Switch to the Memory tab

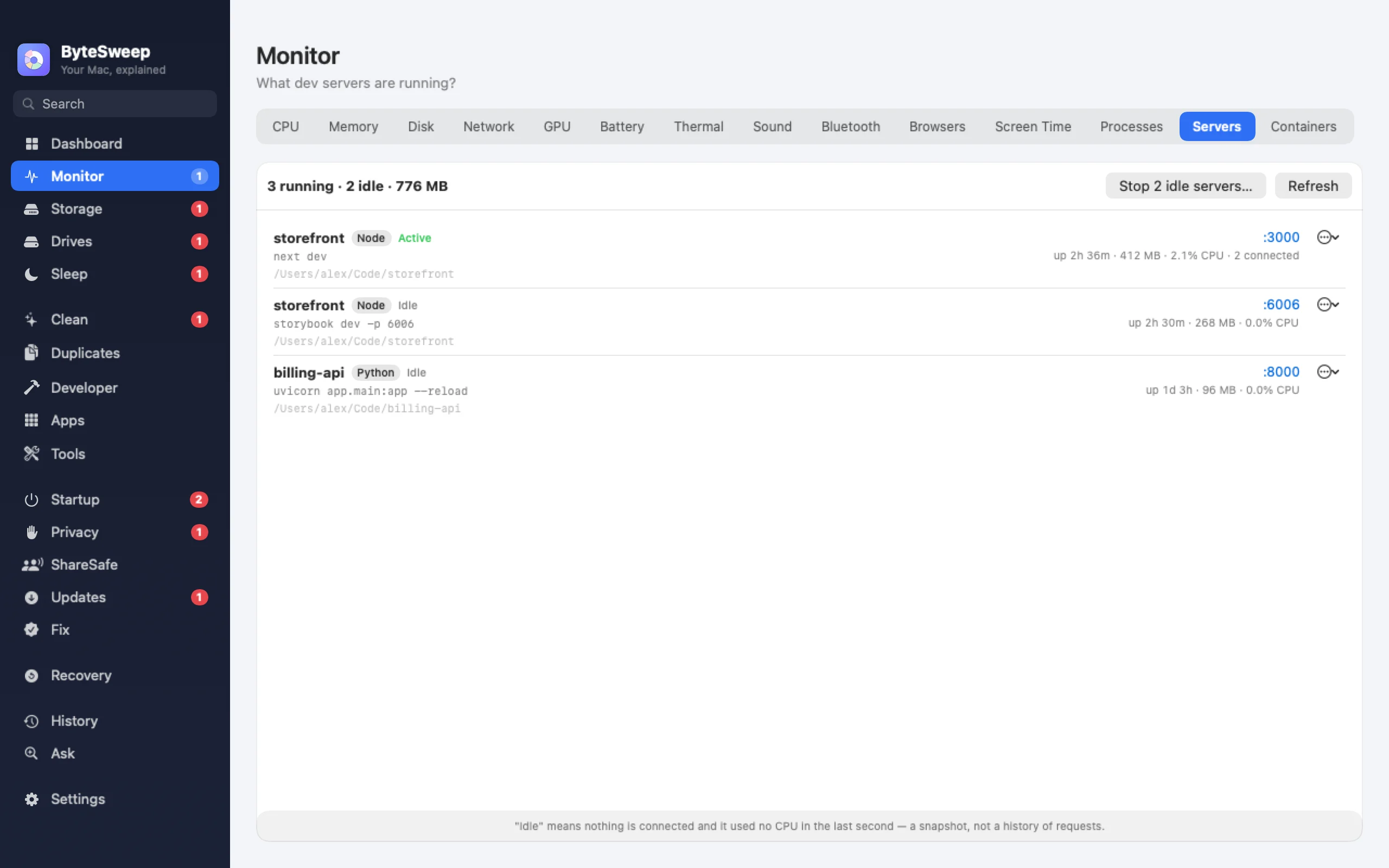(354, 126)
